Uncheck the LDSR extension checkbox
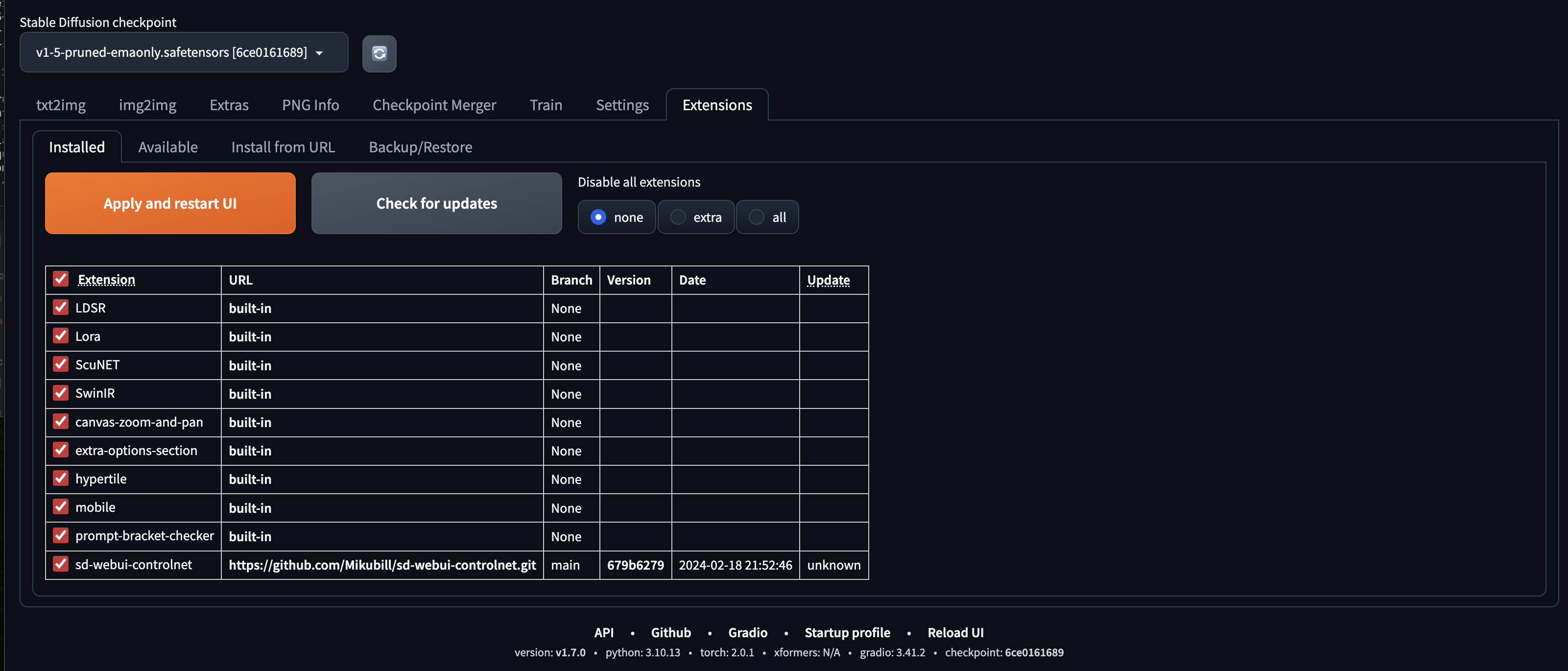 click(61, 308)
